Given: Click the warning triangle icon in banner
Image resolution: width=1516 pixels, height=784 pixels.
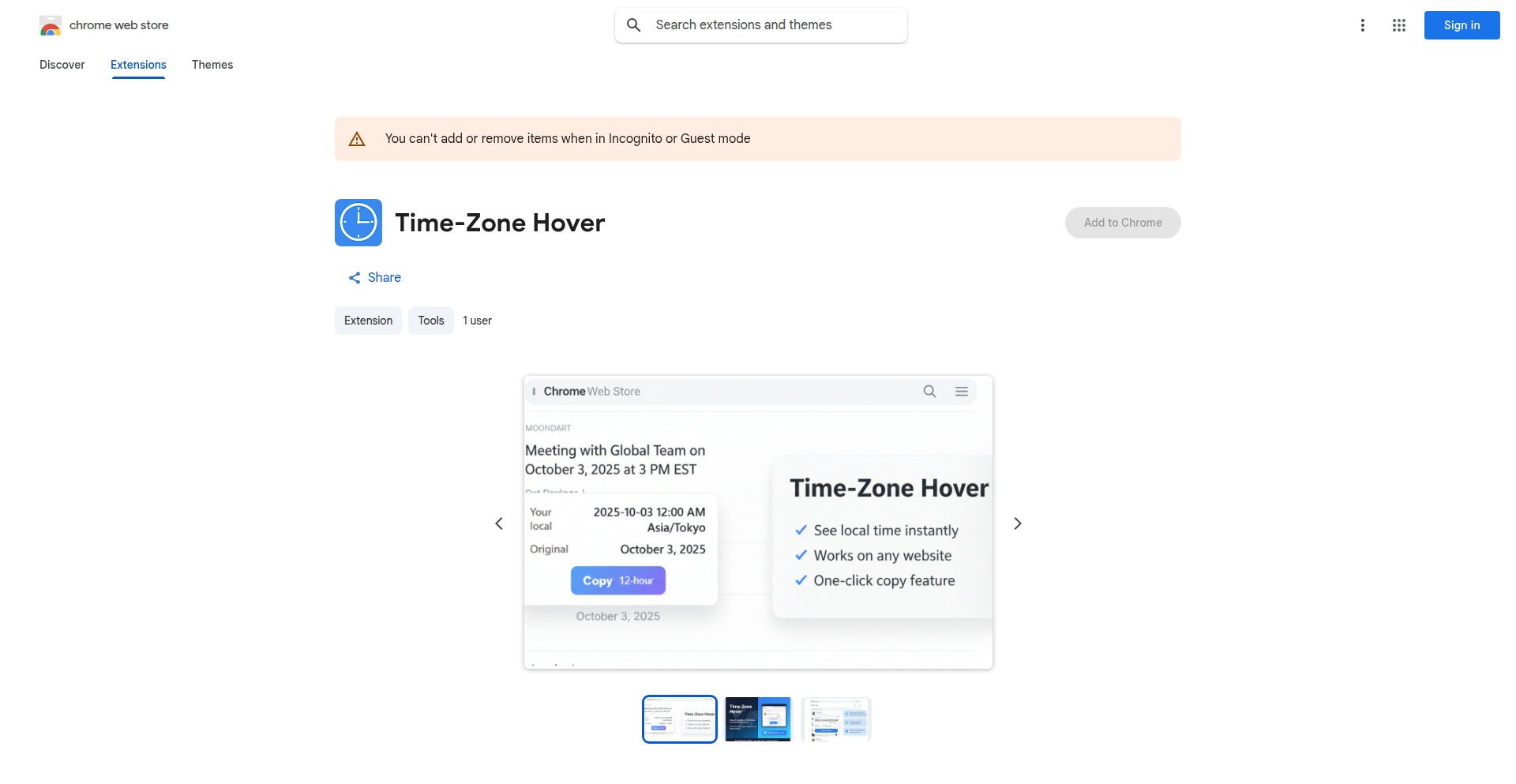Looking at the screenshot, I should (357, 139).
